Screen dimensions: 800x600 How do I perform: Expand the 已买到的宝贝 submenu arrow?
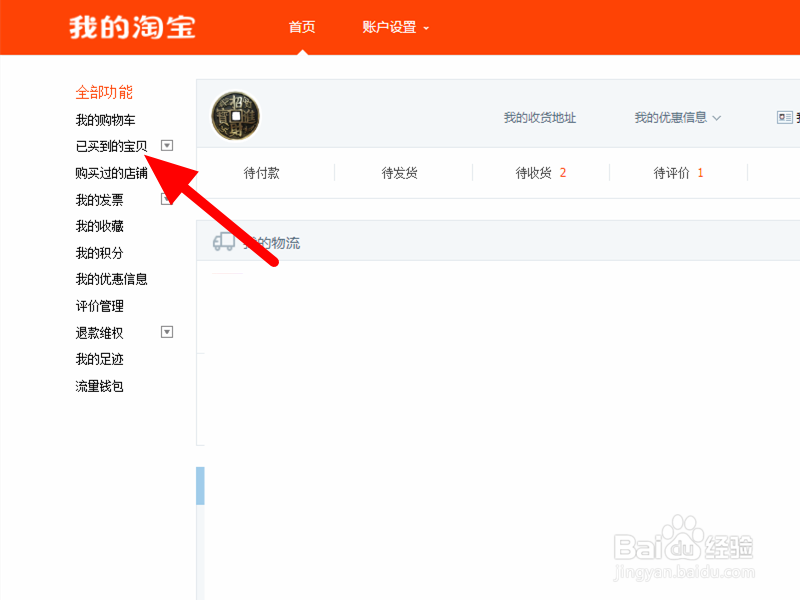click(x=167, y=146)
